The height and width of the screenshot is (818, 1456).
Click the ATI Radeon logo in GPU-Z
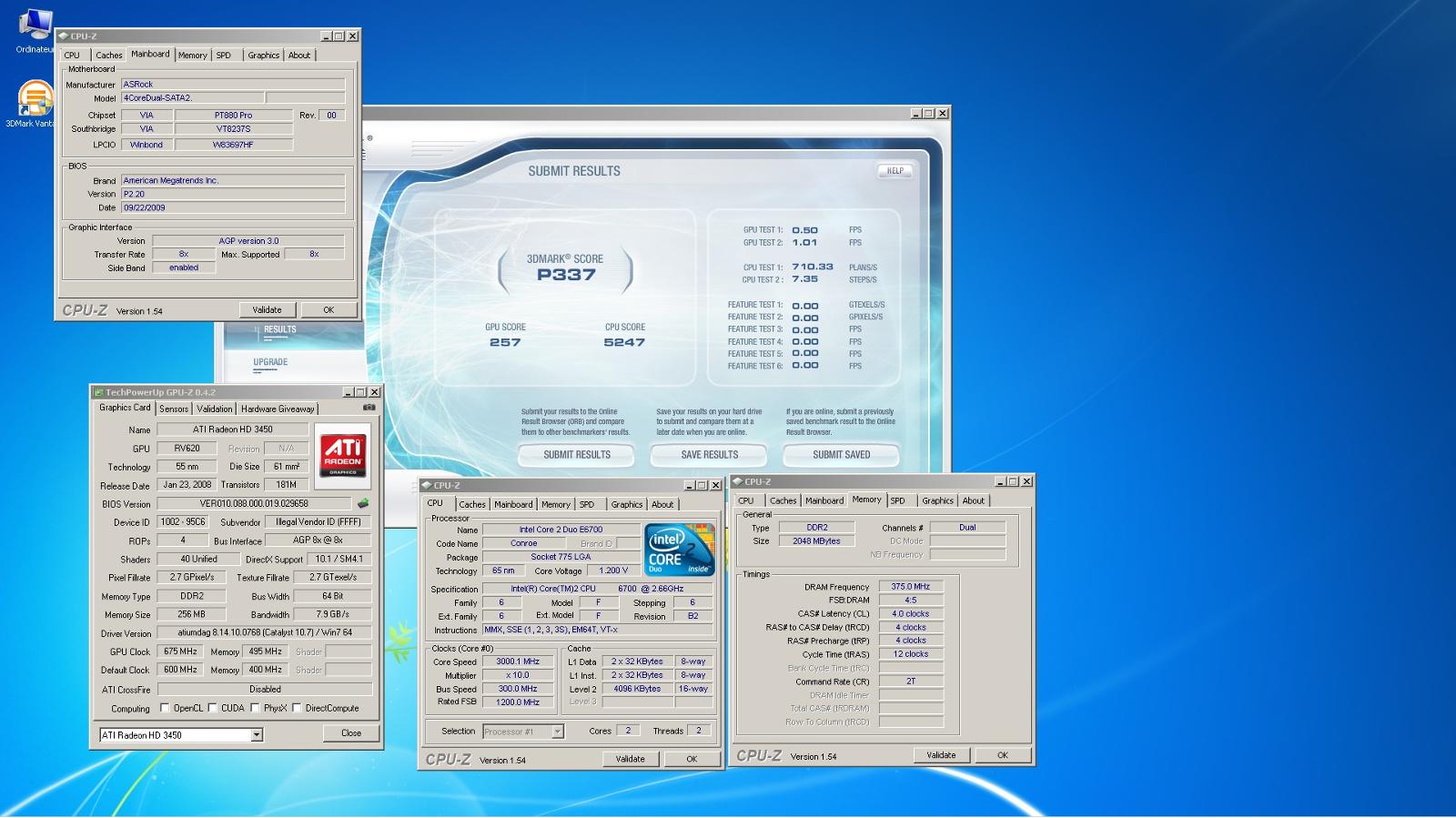click(x=342, y=456)
